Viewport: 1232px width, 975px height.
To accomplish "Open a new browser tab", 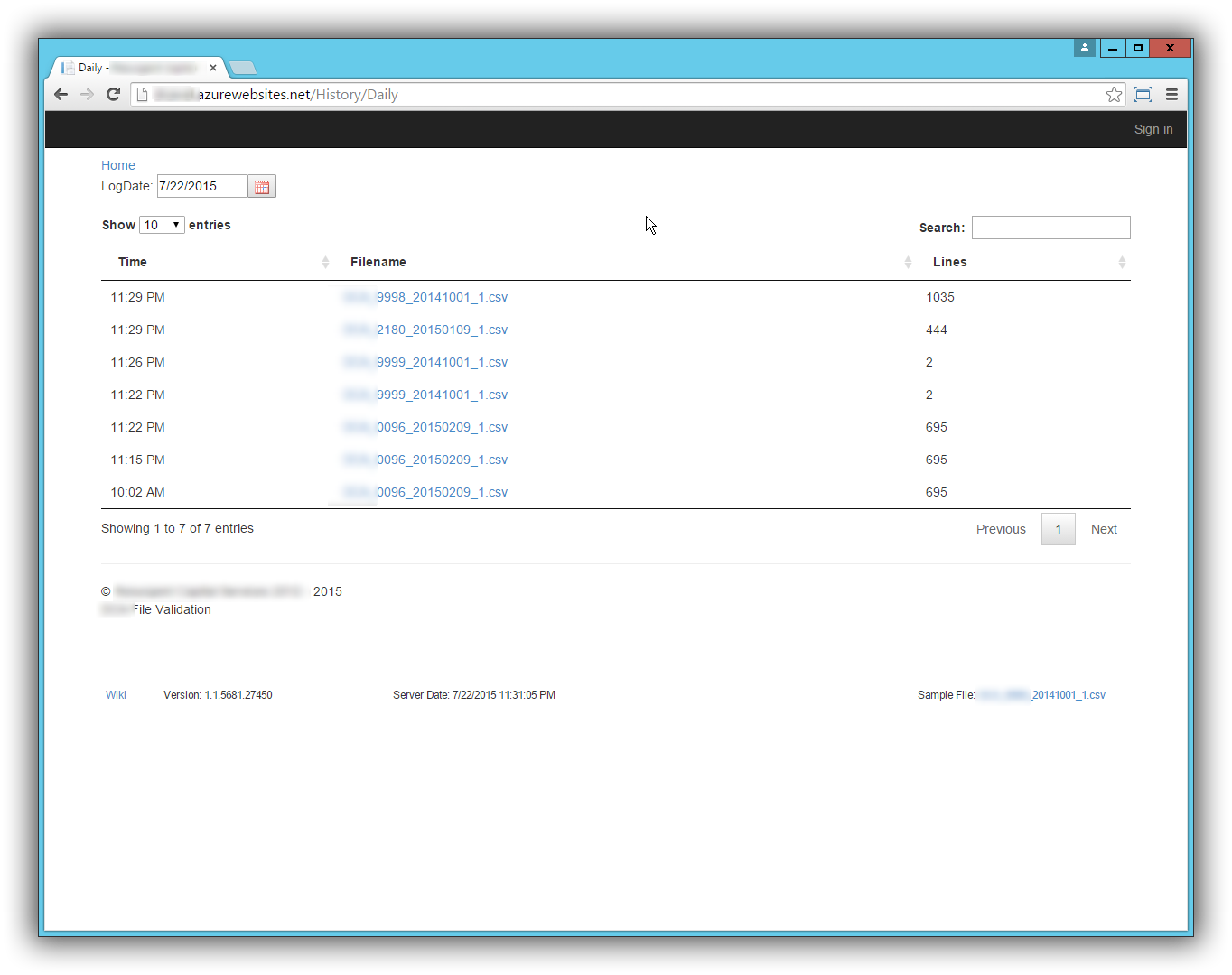I will (x=243, y=68).
